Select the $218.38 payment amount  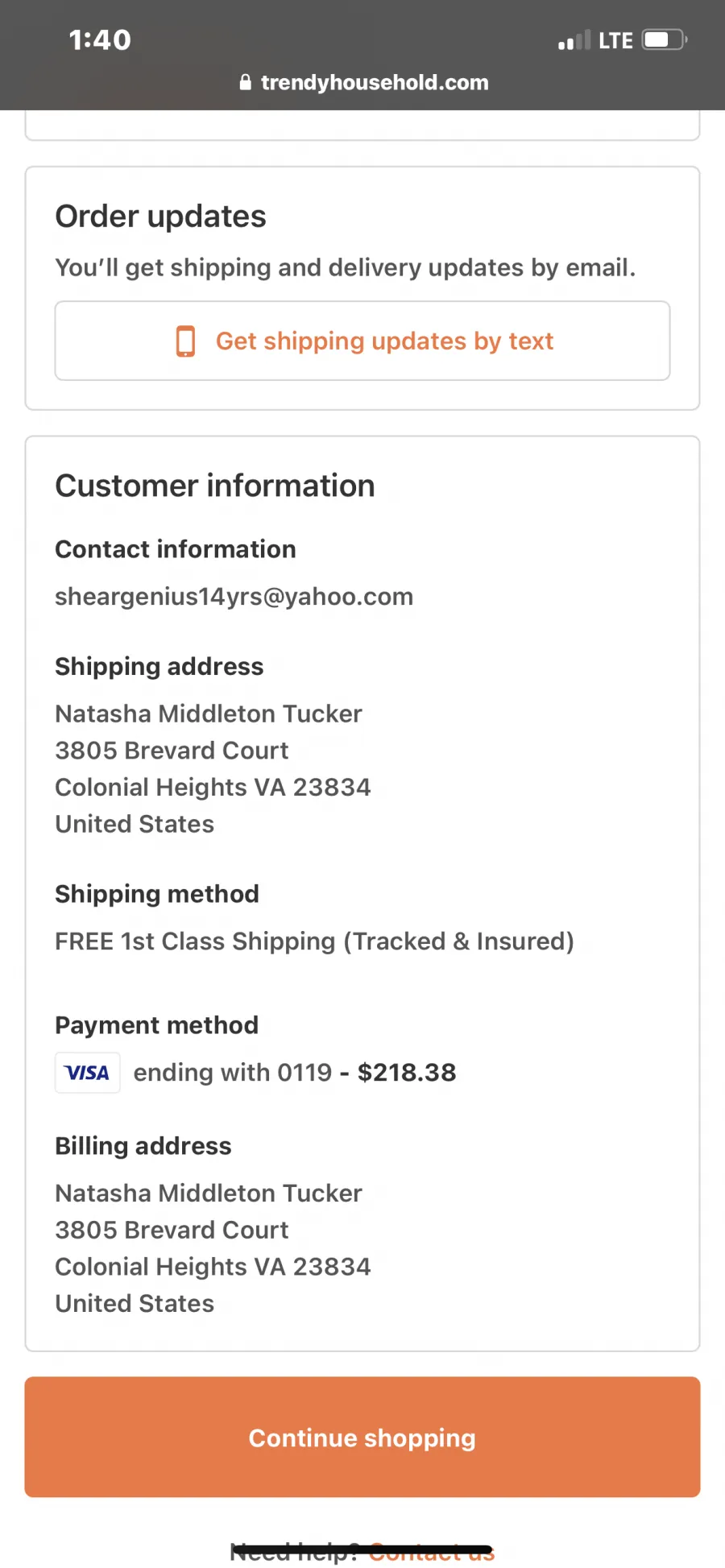[x=407, y=1073]
